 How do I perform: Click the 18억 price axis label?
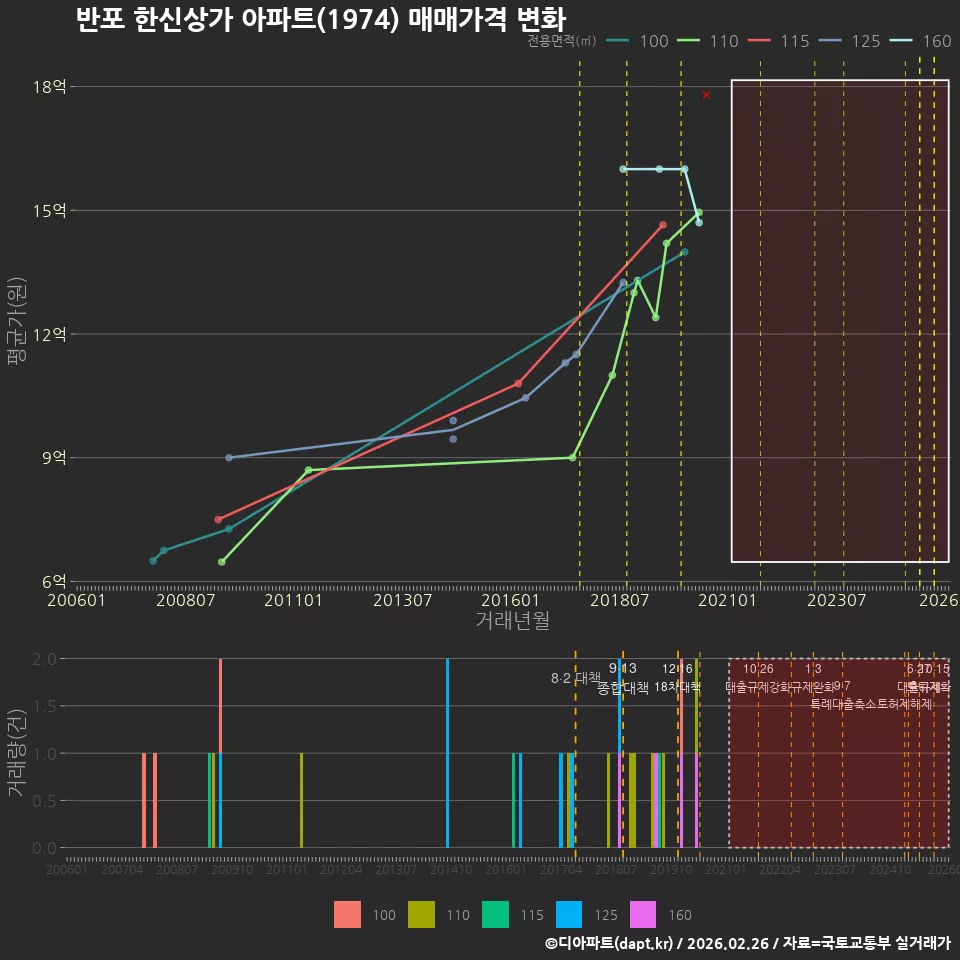(x=50, y=86)
